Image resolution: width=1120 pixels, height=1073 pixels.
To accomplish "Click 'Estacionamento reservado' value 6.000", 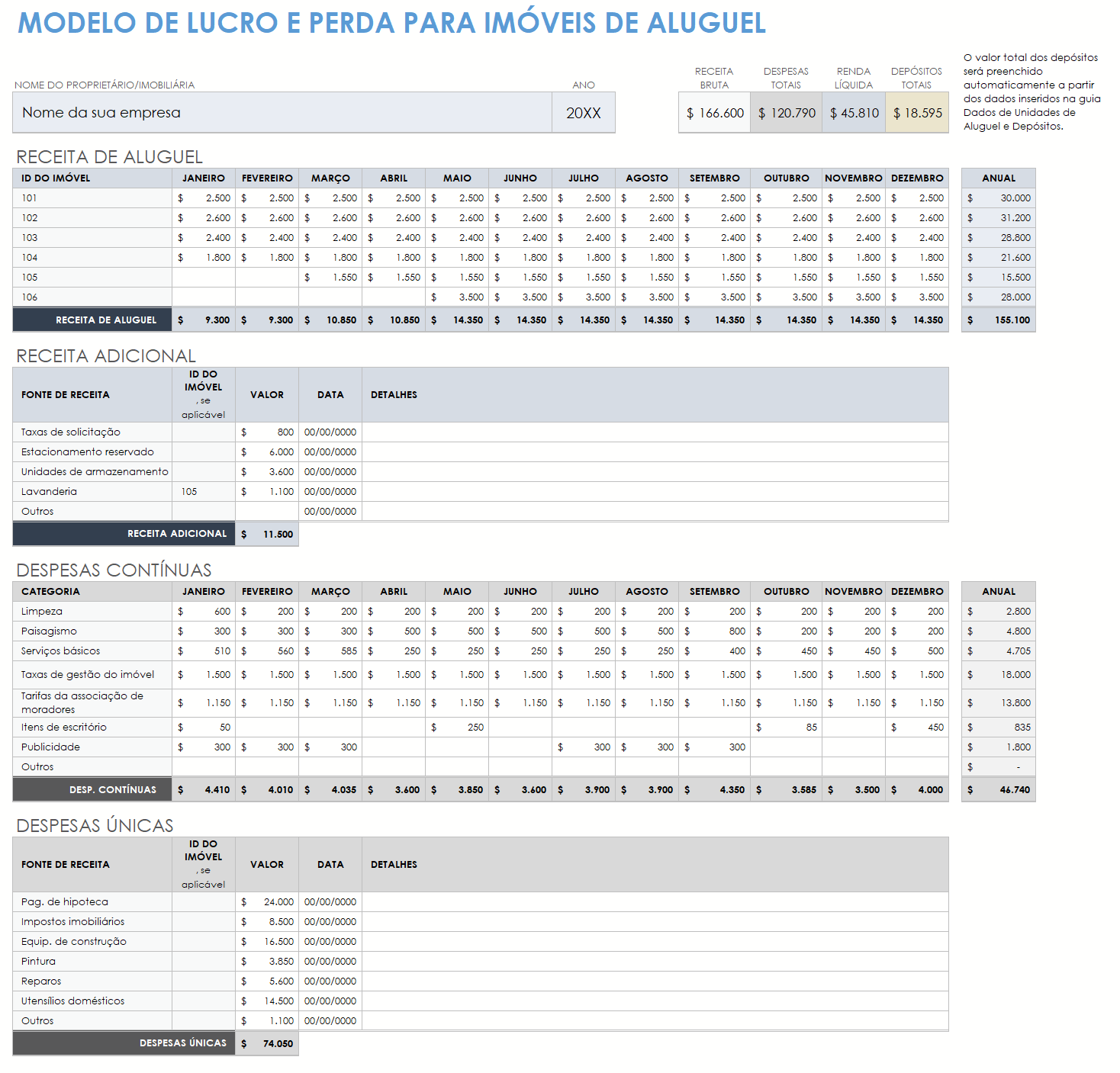I will pyautogui.click(x=267, y=452).
